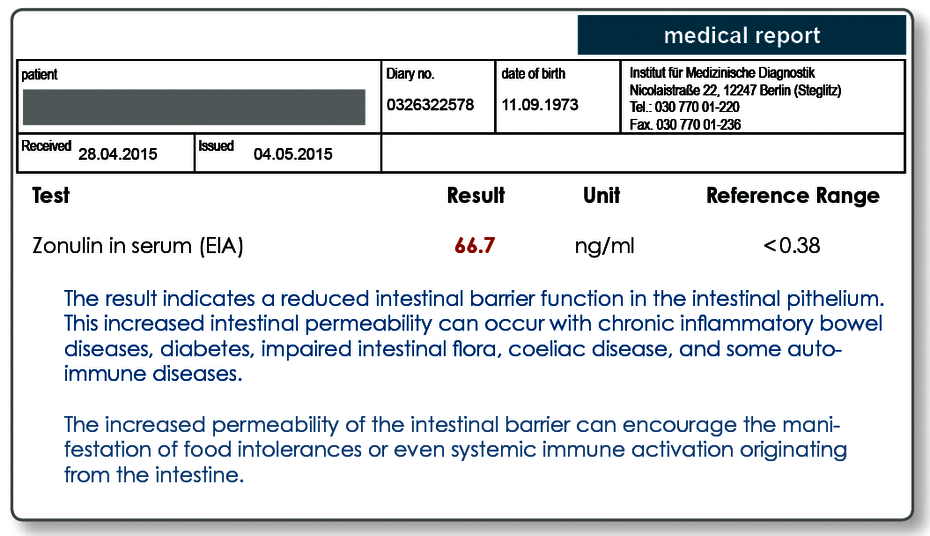Select the Nicolaistraße 22 address line
Screen dimensions: 930x536
tap(735, 90)
